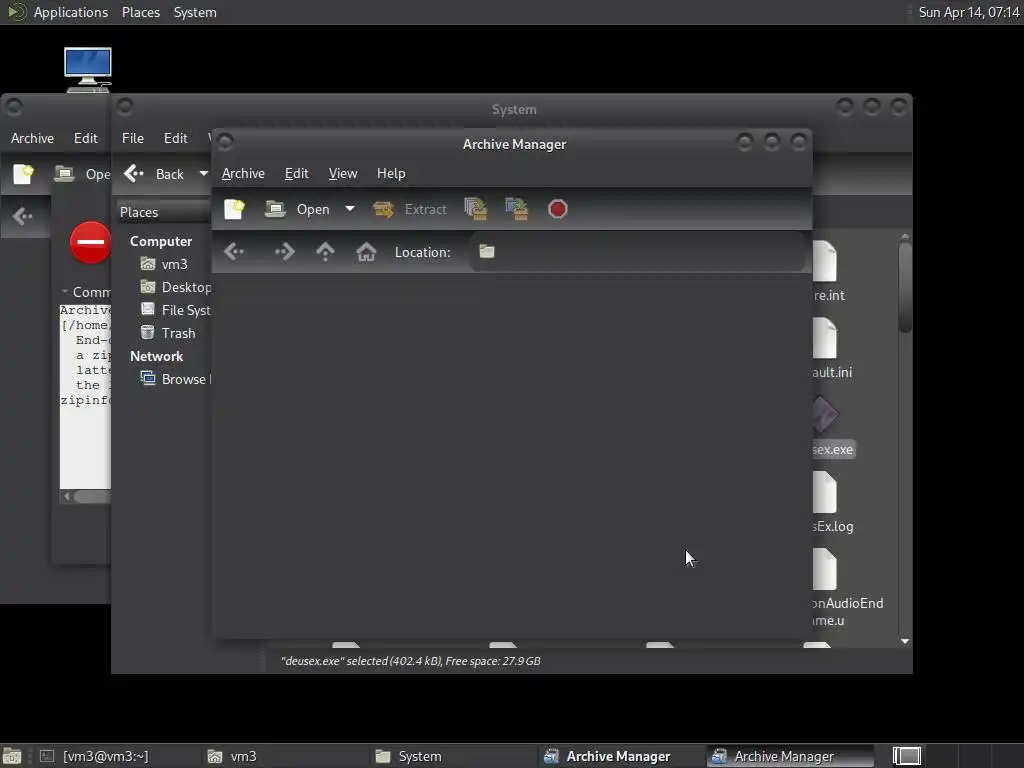Go up one level arrow

click(x=325, y=252)
